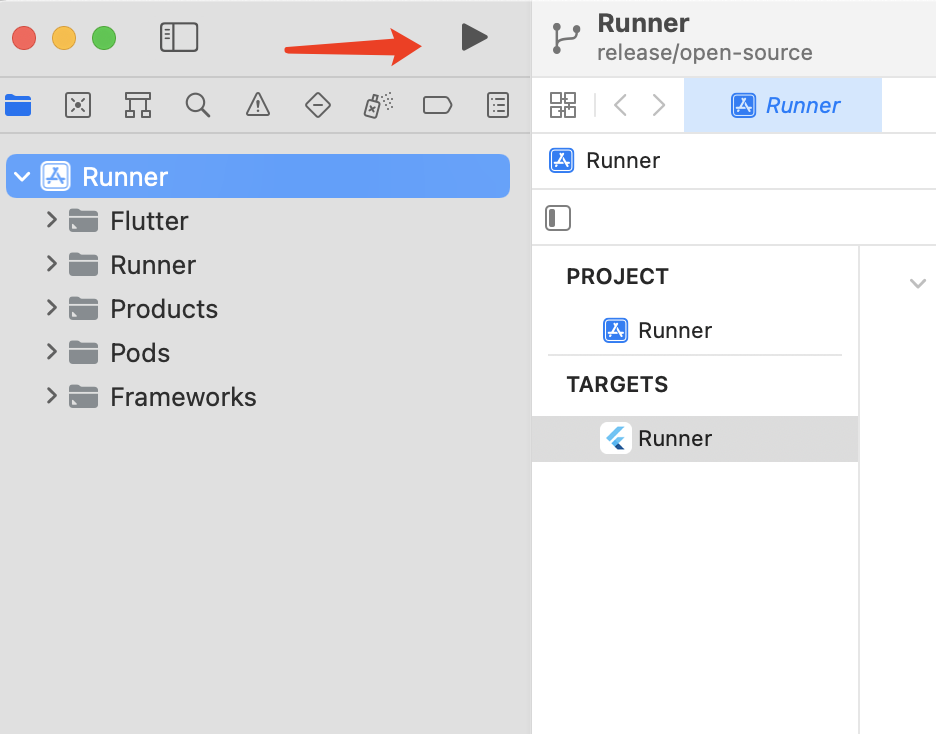The image size is (936, 734).
Task: Open the Debug navigator spray icon
Action: click(x=378, y=106)
